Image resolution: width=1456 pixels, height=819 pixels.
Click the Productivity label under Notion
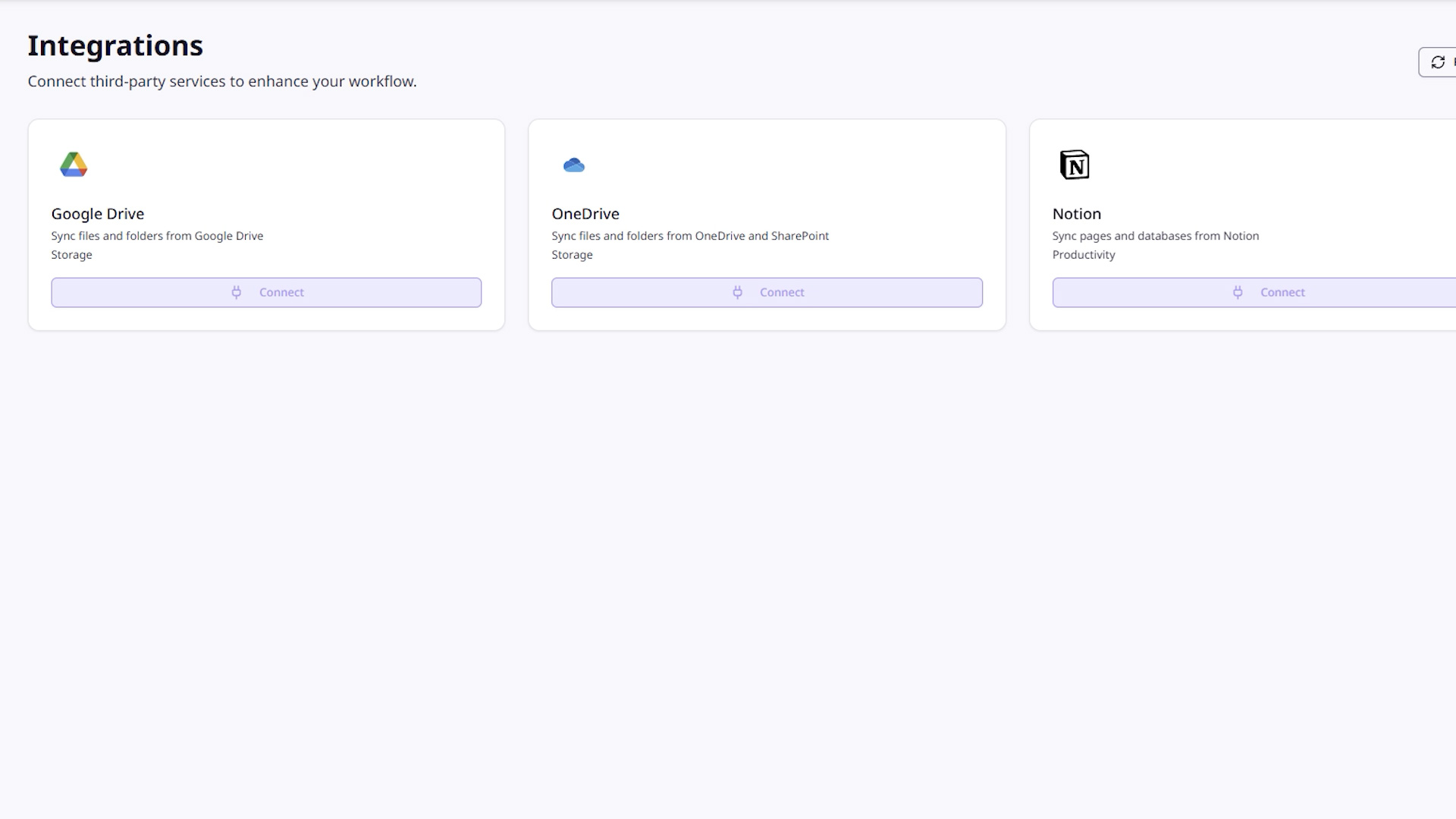pos(1083,255)
